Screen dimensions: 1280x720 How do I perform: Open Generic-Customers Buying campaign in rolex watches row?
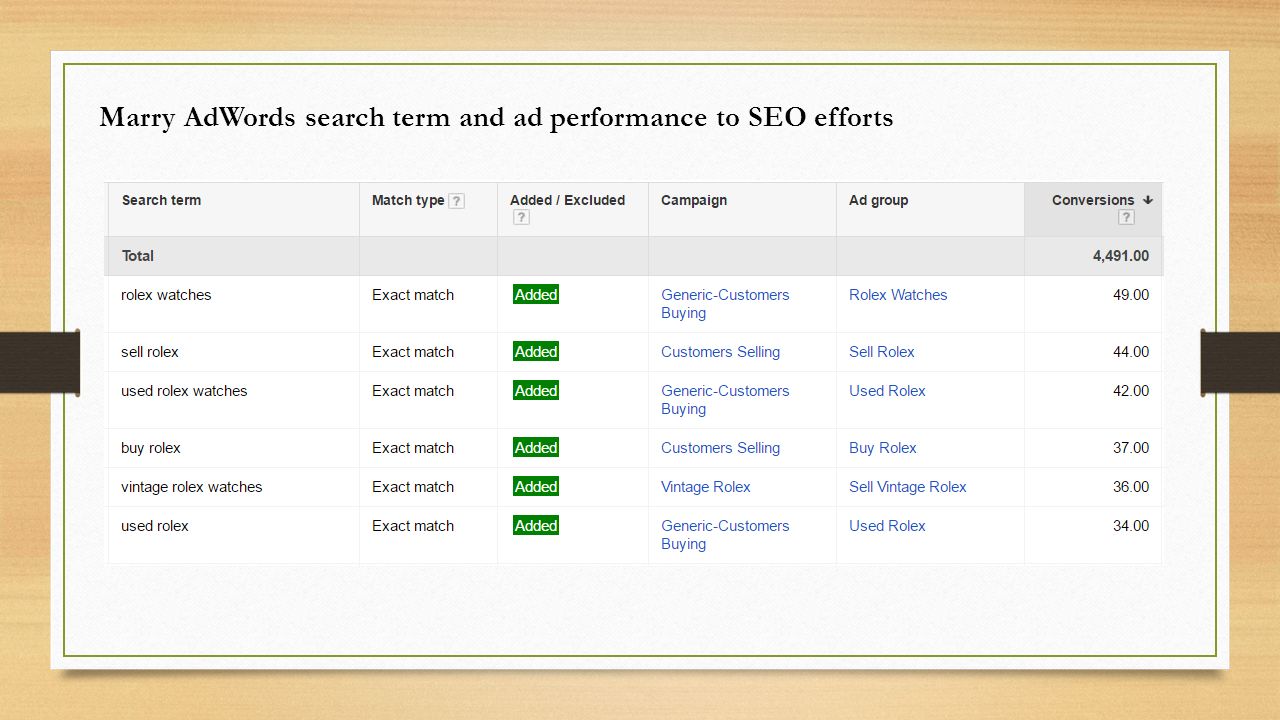tap(725, 304)
